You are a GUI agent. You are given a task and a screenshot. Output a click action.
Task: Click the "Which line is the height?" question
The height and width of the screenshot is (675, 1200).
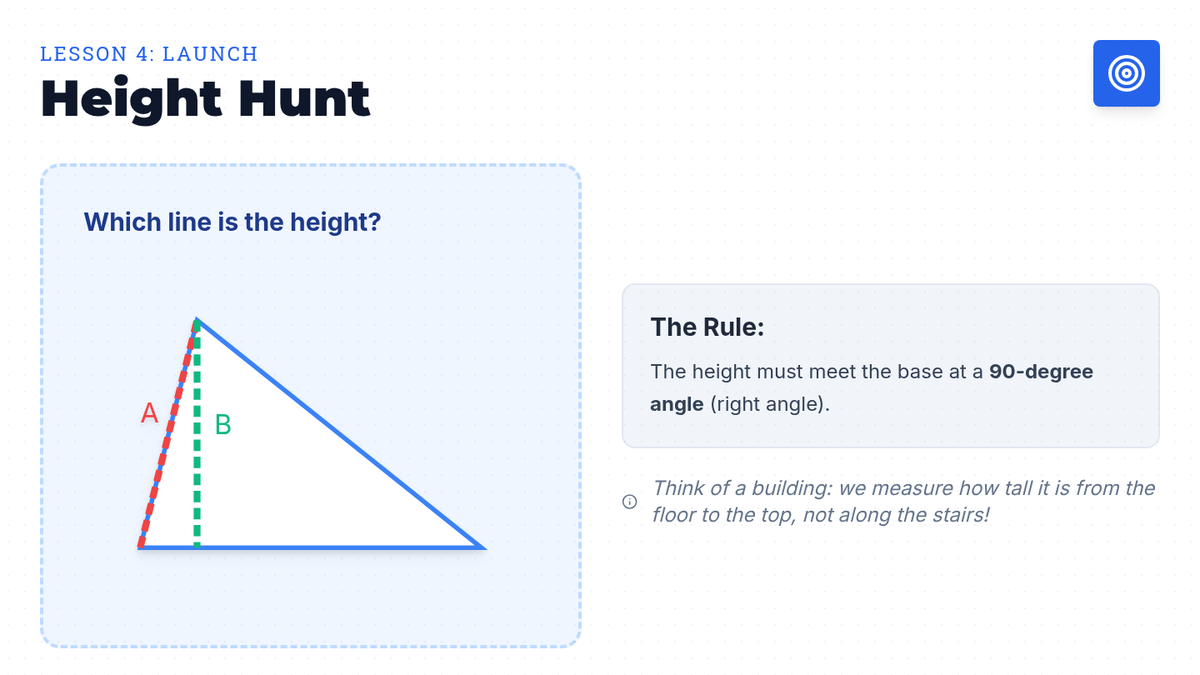(x=232, y=221)
